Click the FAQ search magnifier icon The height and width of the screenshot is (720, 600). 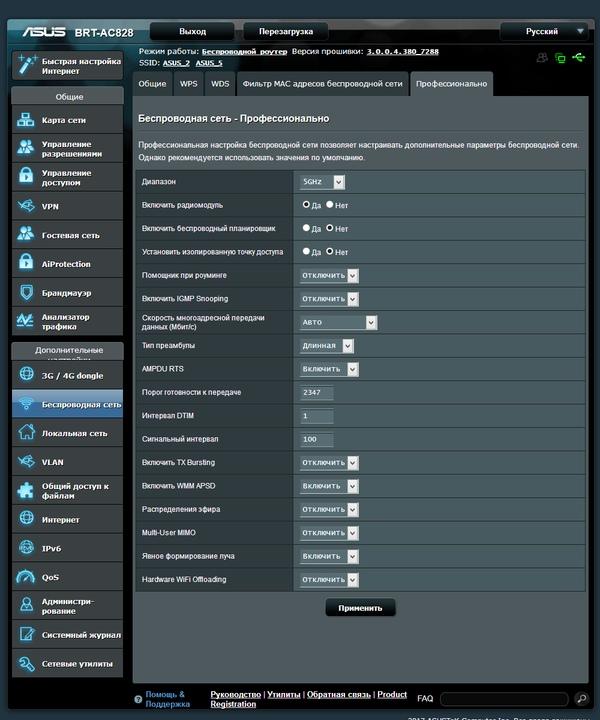pyautogui.click(x=581, y=699)
